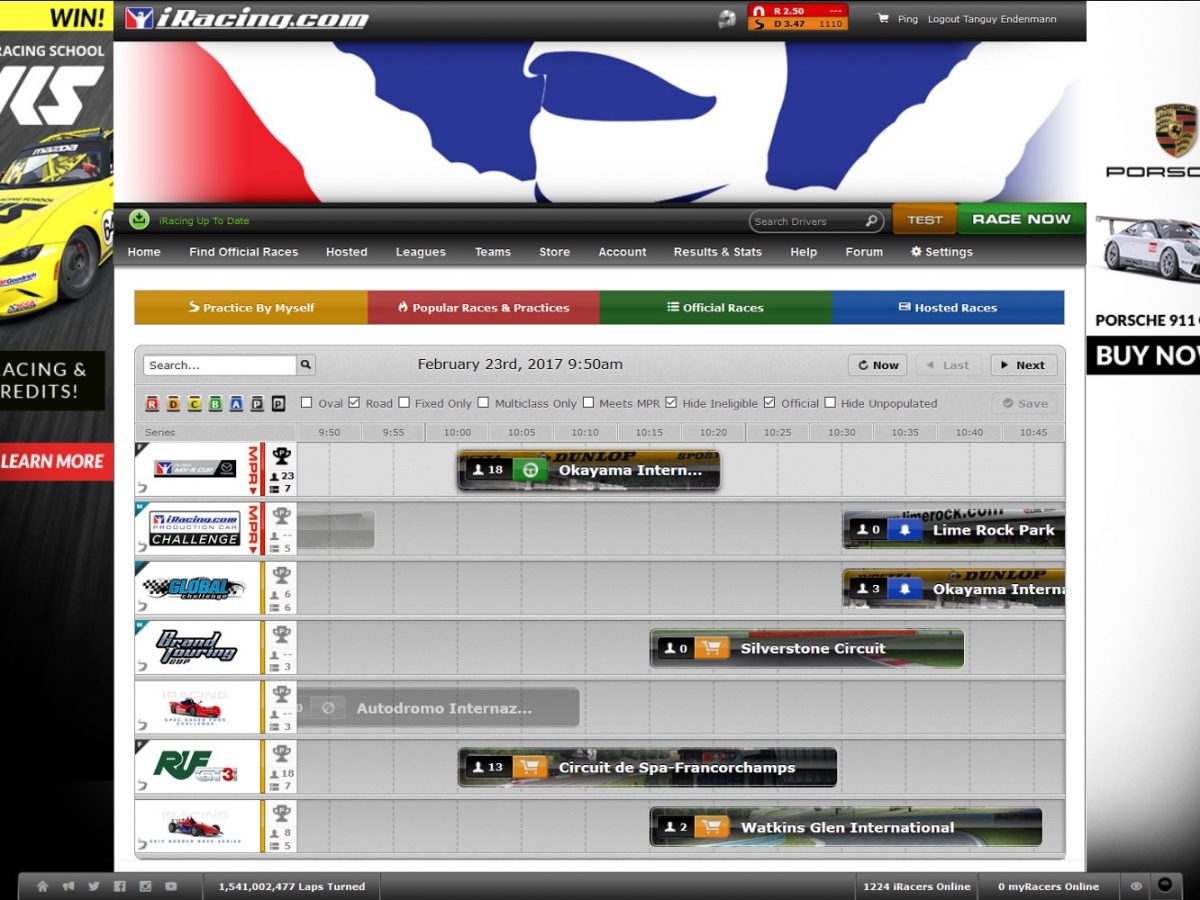Click the eye icon in bottom bar

[1136, 886]
